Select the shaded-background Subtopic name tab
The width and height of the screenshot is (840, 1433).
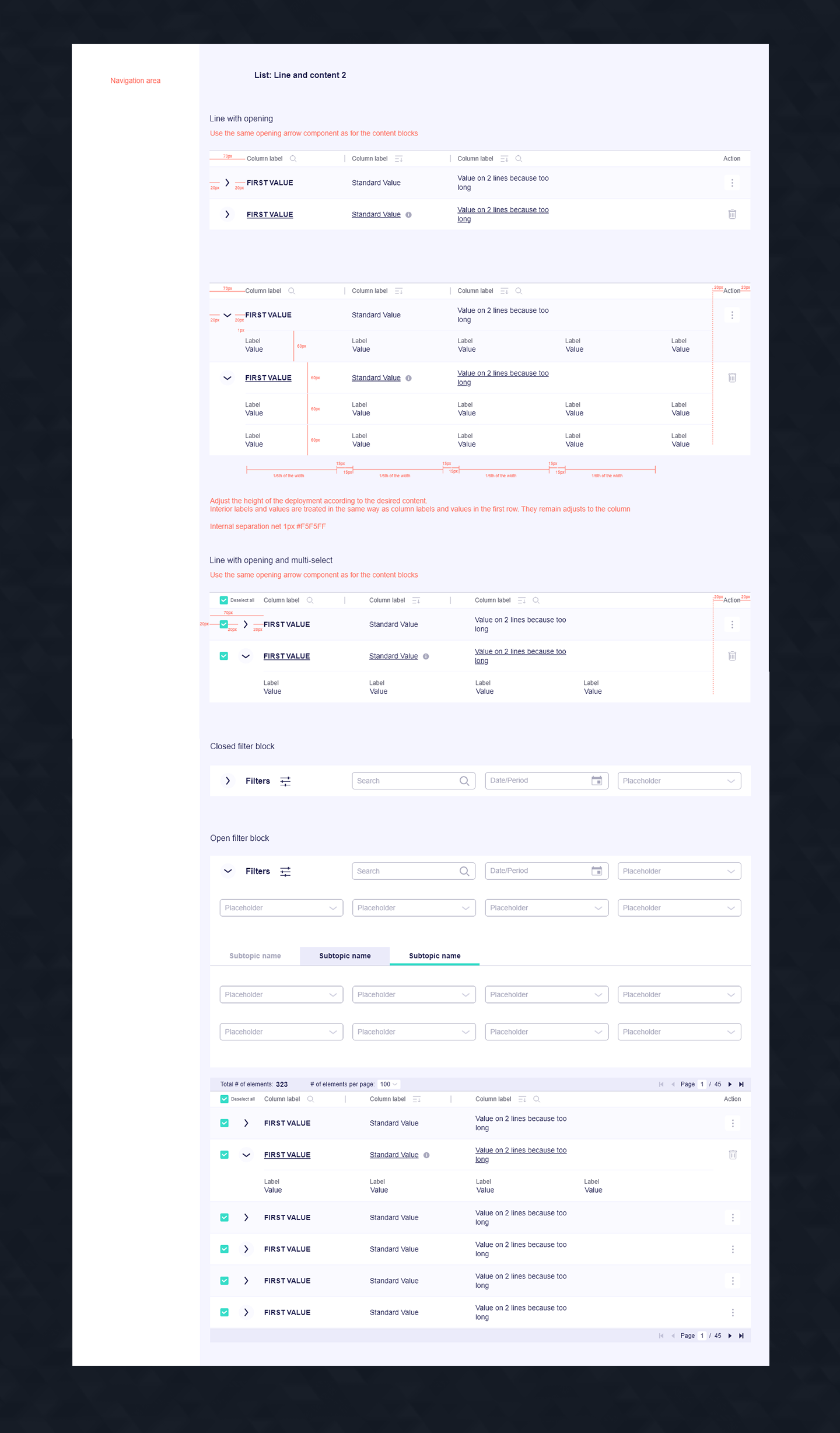pyautogui.click(x=345, y=956)
